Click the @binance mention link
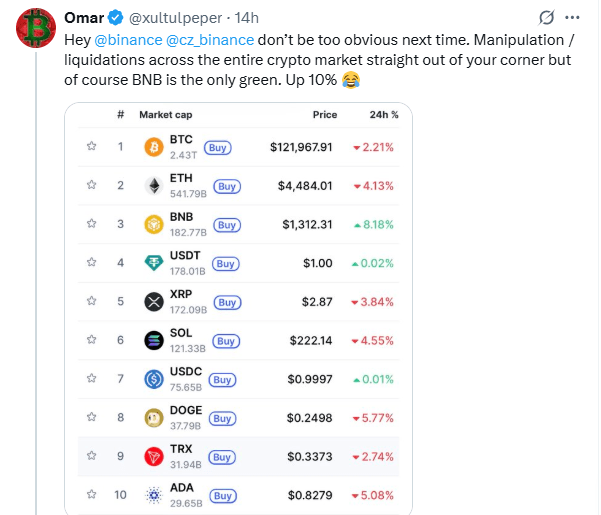The width and height of the screenshot is (601, 515). [x=128, y=42]
